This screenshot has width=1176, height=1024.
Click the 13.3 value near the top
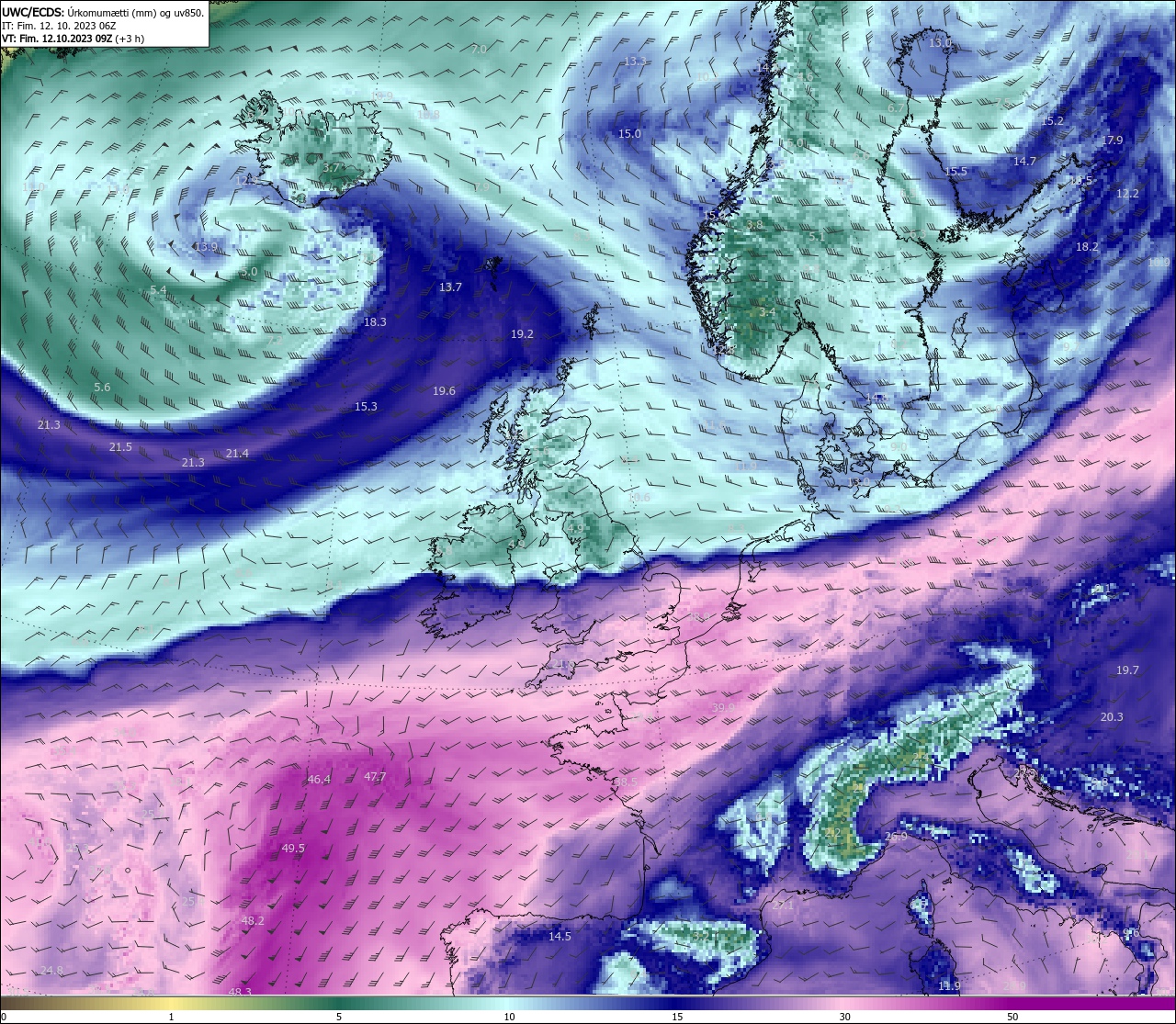636,62
